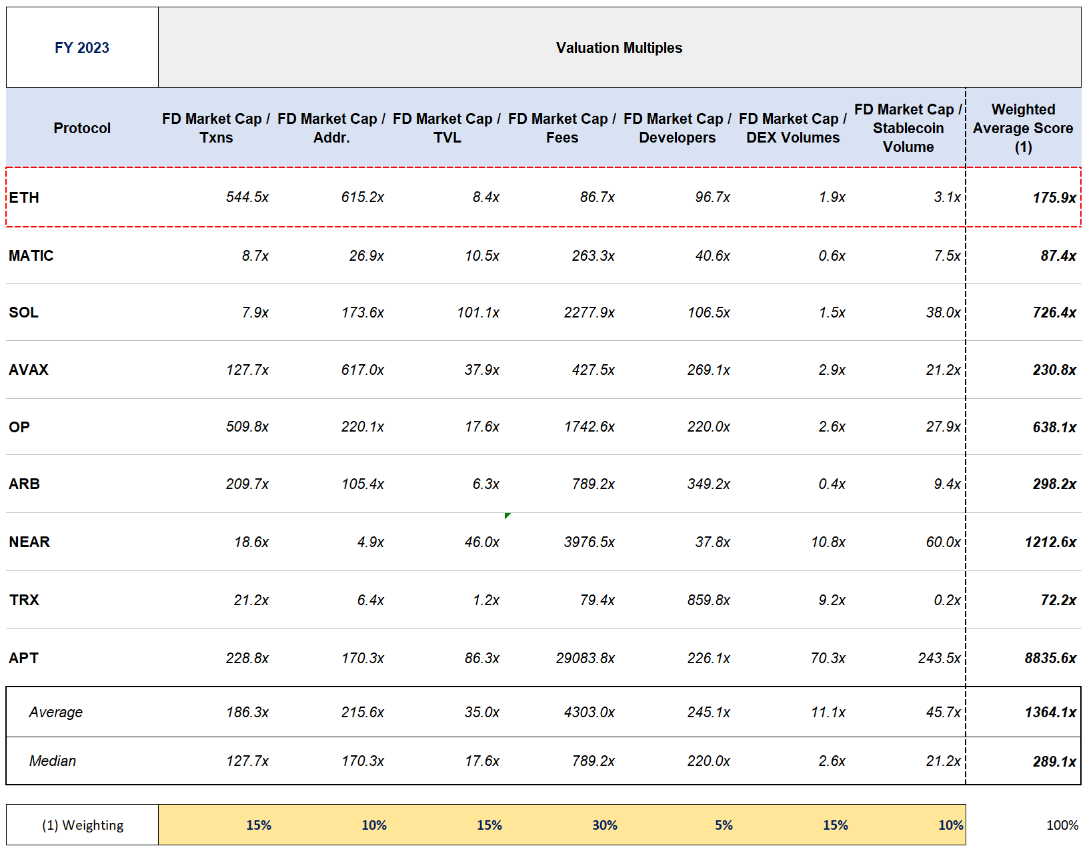Click the Stablecoin Volume column header
Viewport: 1092px width, 856px height.
908,128
